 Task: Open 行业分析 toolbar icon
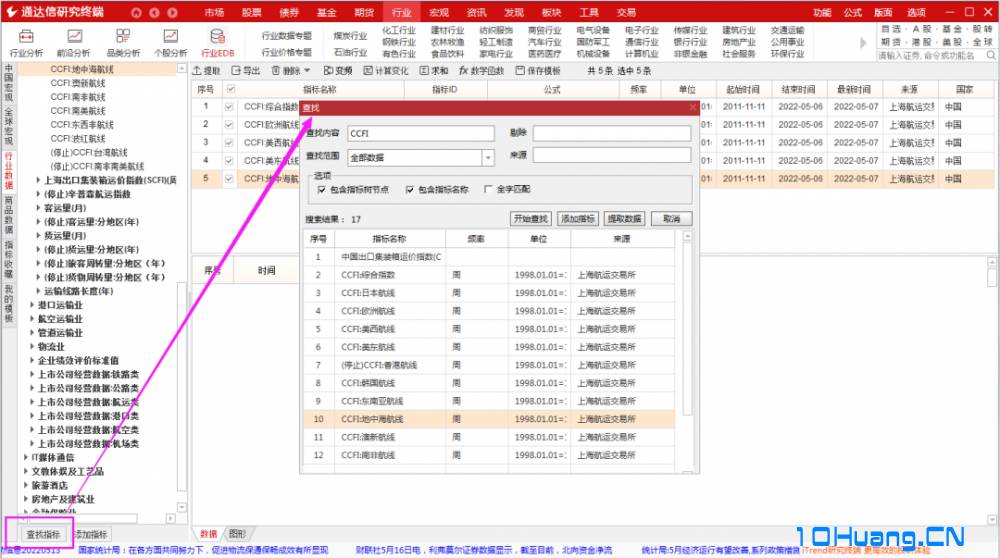point(26,43)
